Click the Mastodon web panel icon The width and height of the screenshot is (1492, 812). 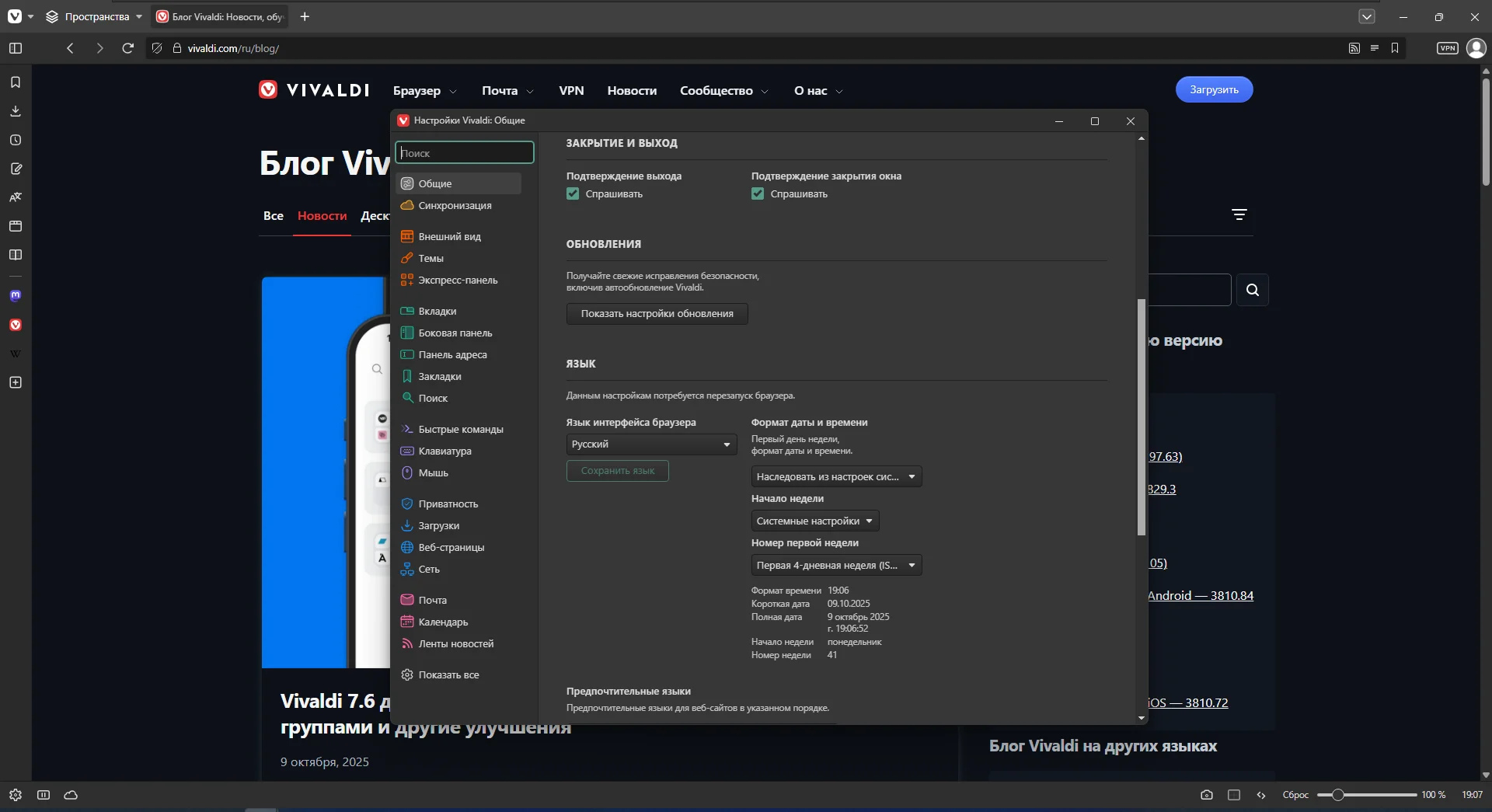(16, 295)
